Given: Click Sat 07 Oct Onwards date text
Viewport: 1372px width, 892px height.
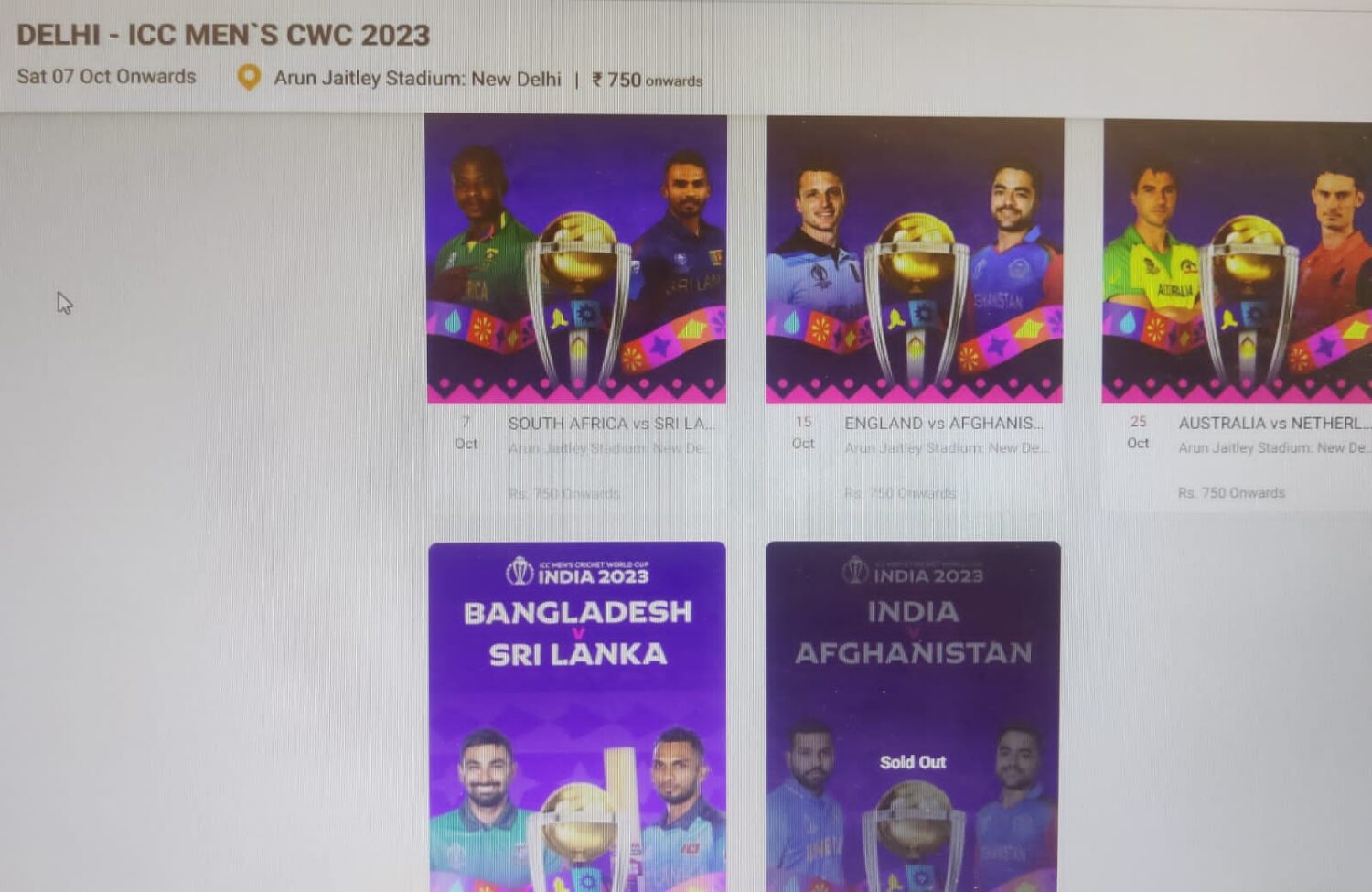Looking at the screenshot, I should [106, 77].
